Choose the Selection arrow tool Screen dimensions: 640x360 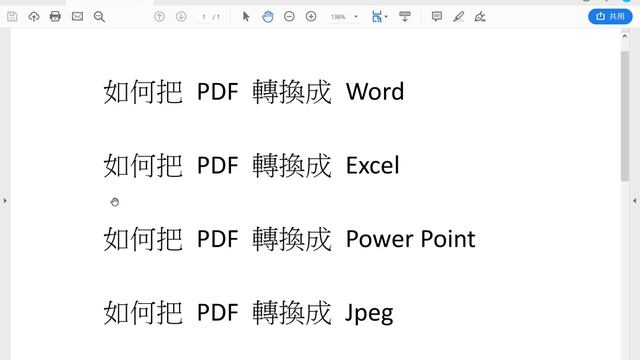[x=246, y=16]
